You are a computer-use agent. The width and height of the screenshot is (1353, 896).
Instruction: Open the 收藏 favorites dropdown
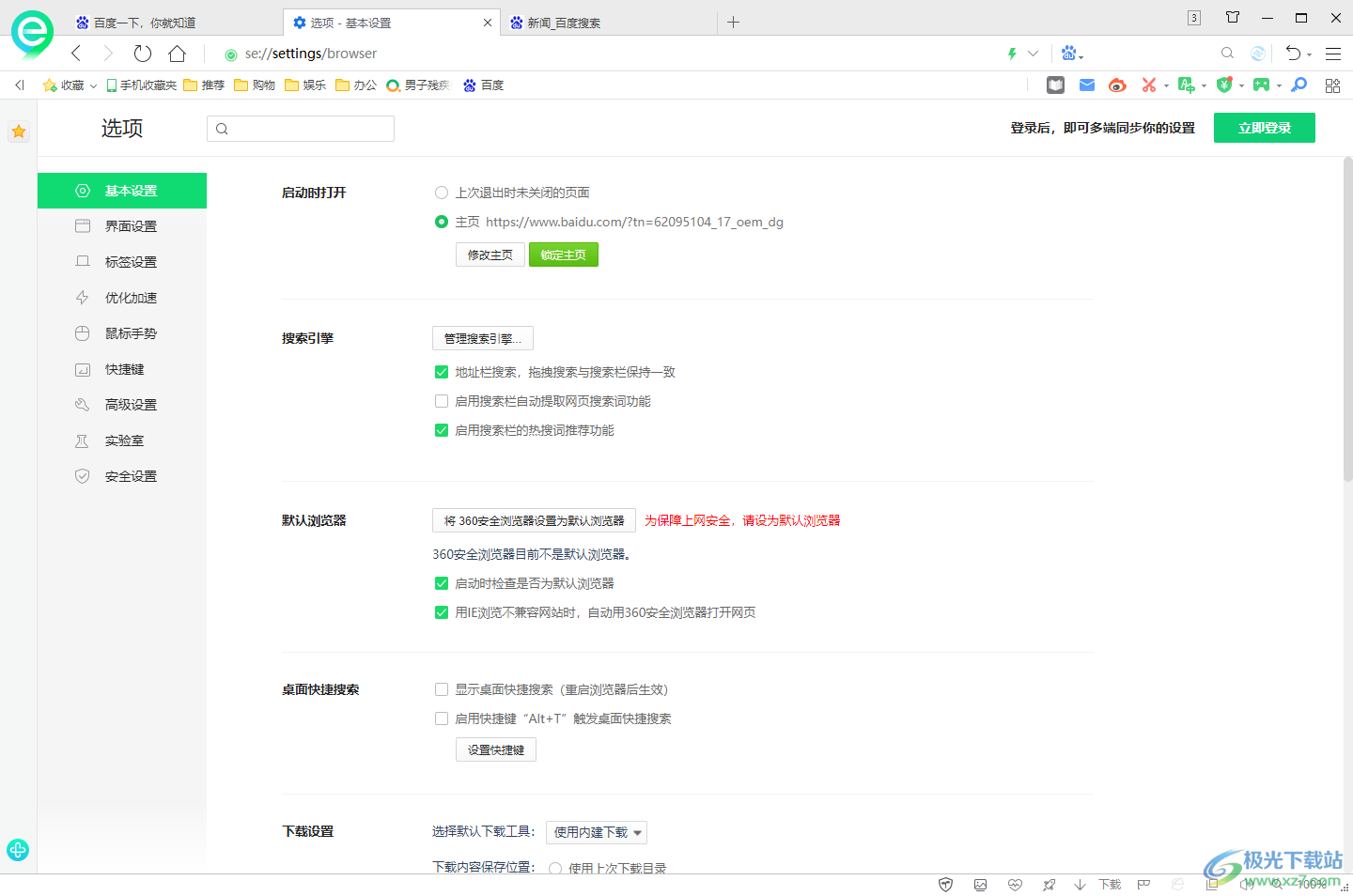[70, 85]
